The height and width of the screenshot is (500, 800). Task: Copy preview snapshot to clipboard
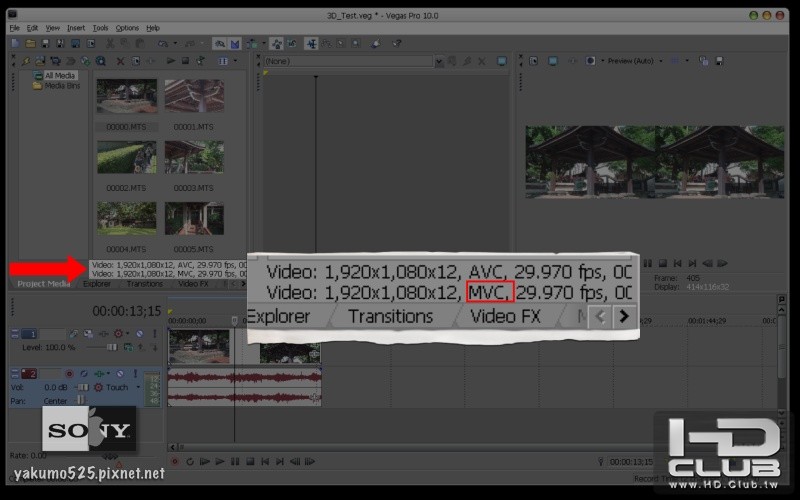pyautogui.click(x=704, y=61)
